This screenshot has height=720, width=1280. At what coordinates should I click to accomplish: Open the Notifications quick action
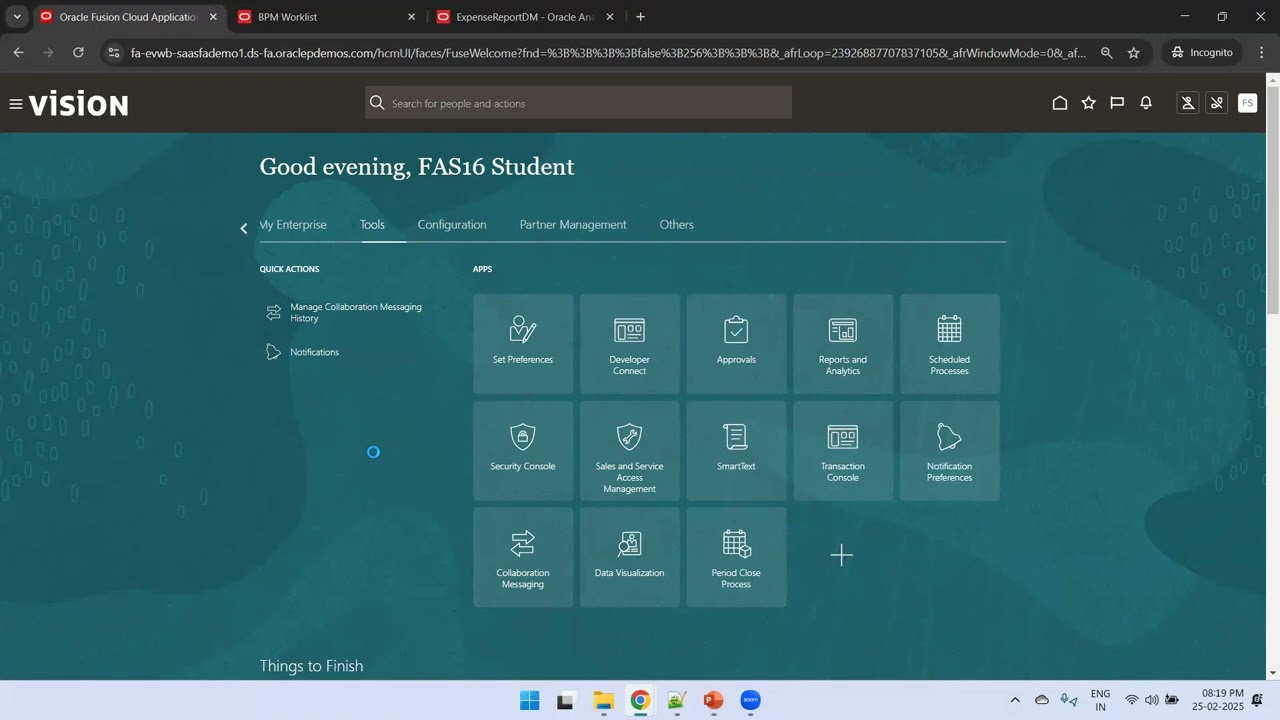(303, 352)
